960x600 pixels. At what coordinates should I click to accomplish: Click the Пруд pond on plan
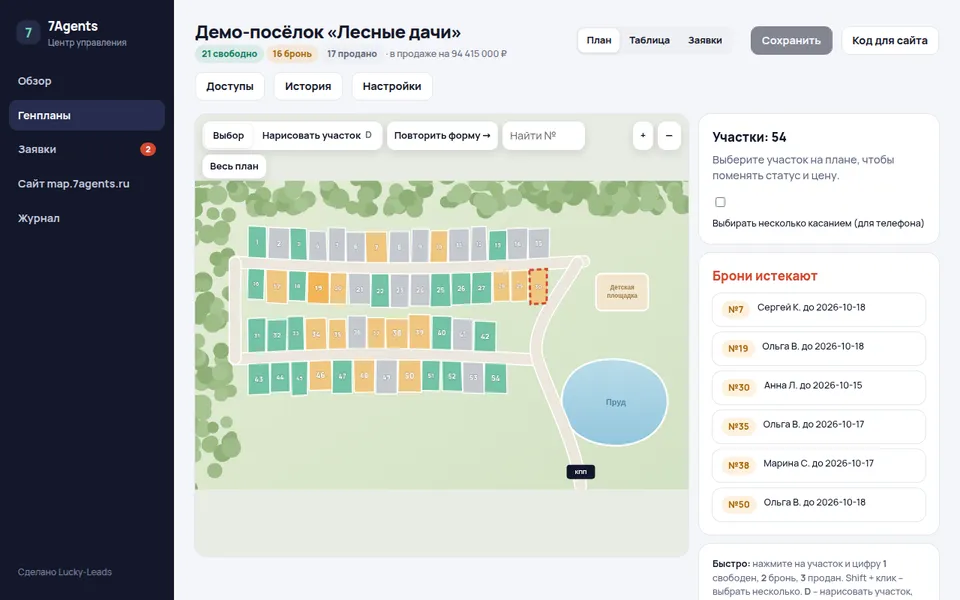615,402
